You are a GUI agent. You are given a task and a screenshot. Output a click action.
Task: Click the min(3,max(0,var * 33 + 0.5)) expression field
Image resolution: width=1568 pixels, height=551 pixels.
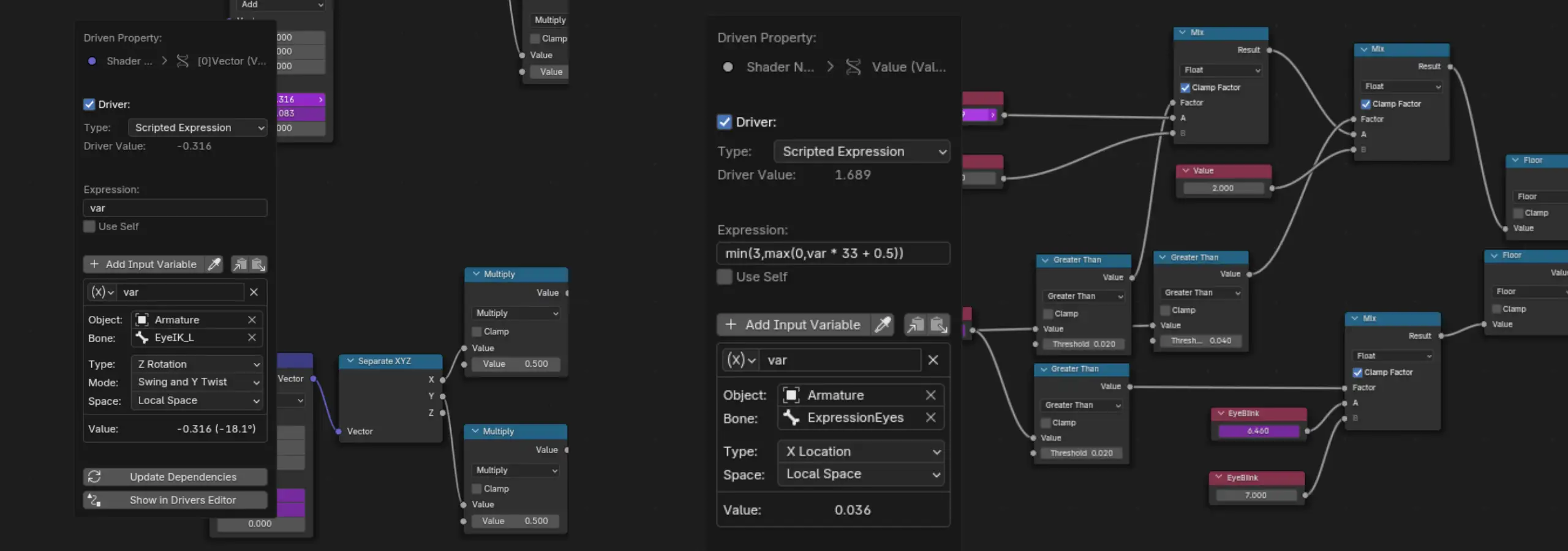[834, 253]
